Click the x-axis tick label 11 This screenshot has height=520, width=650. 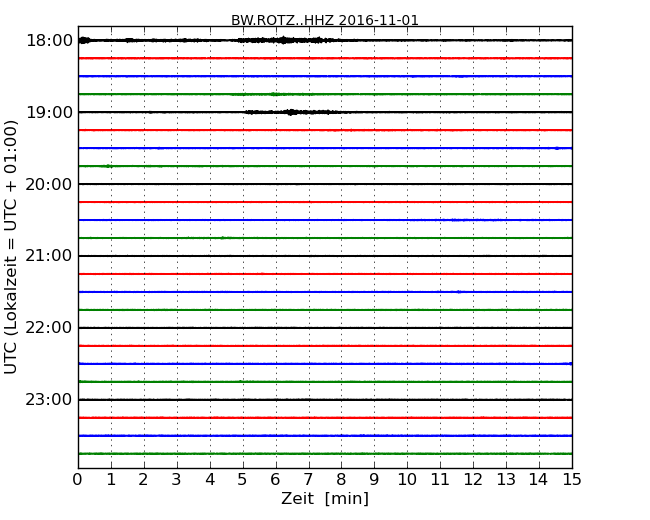coord(440,479)
